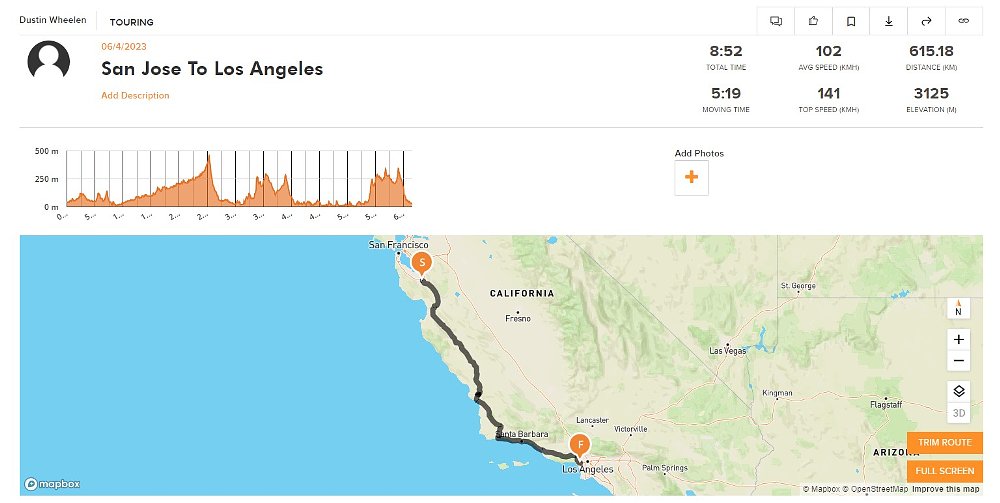Image resolution: width=1000 pixels, height=503 pixels.
Task: Click the elevation profile peak
Action: (208, 160)
